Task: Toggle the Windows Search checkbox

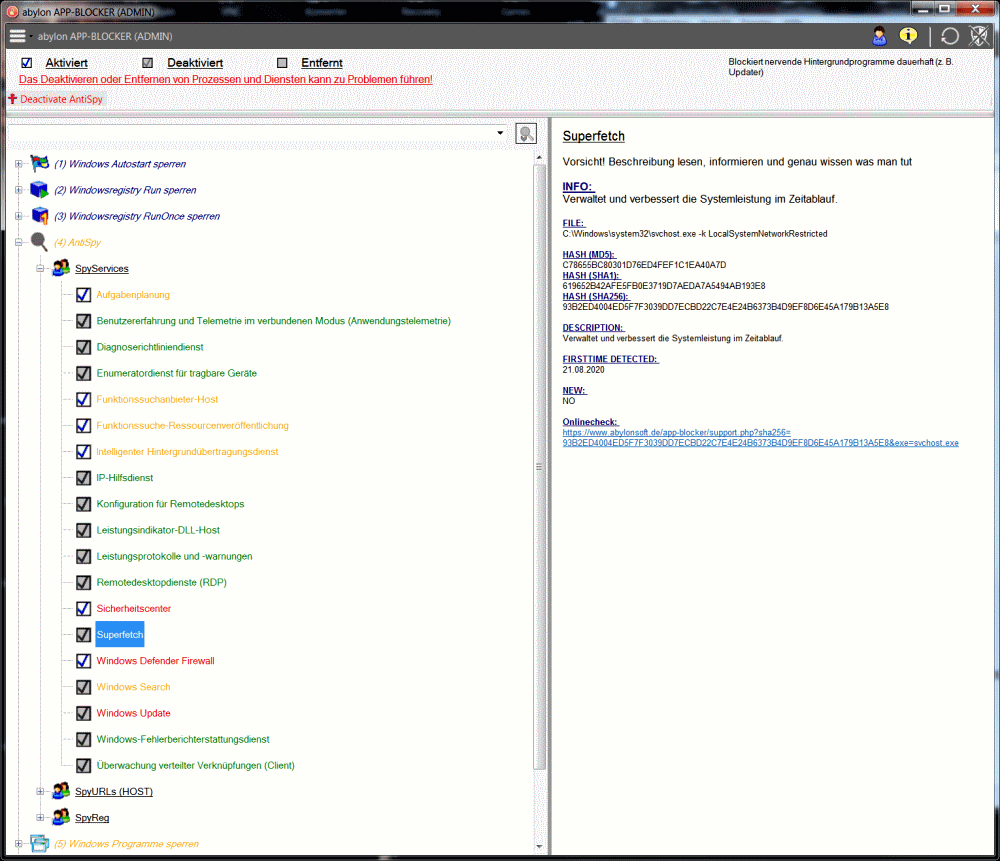Action: [84, 687]
